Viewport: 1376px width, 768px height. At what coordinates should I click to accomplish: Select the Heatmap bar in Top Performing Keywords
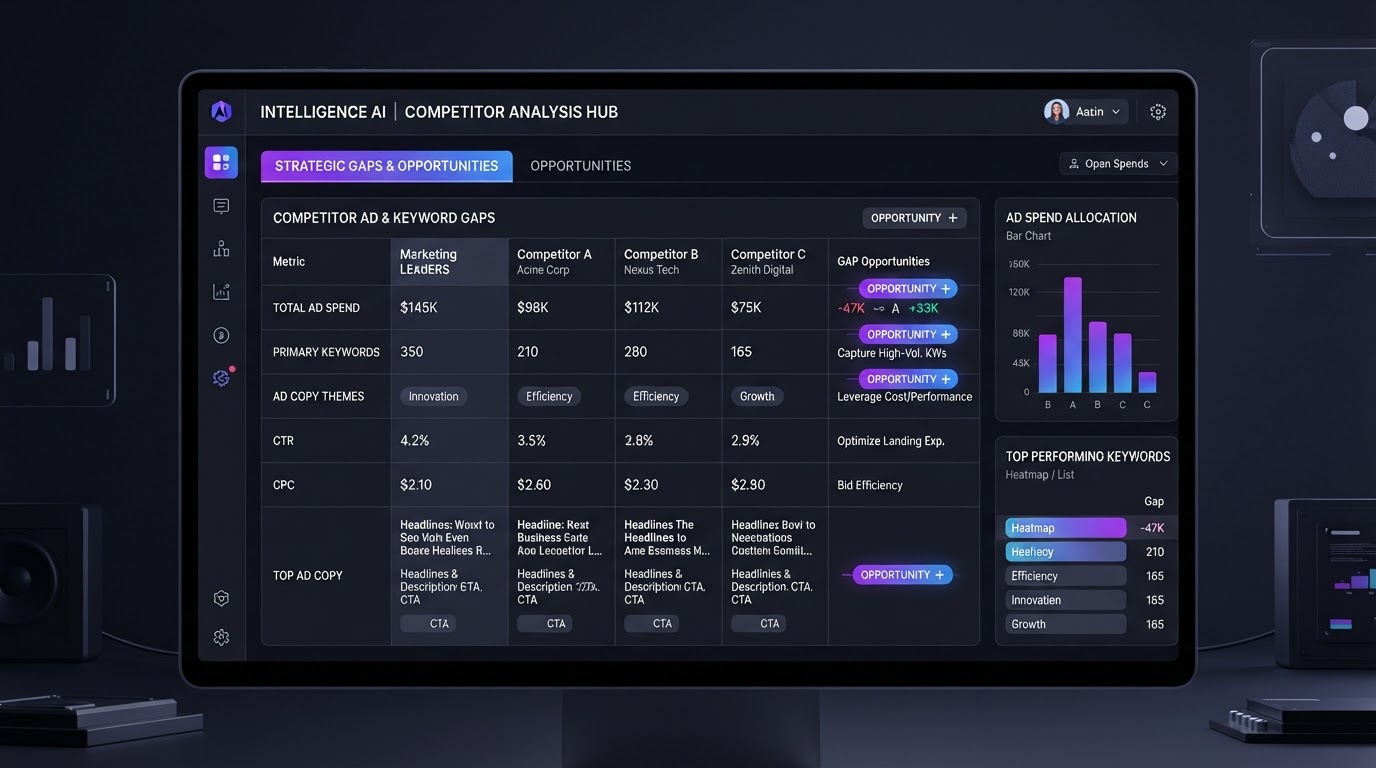pos(1066,528)
